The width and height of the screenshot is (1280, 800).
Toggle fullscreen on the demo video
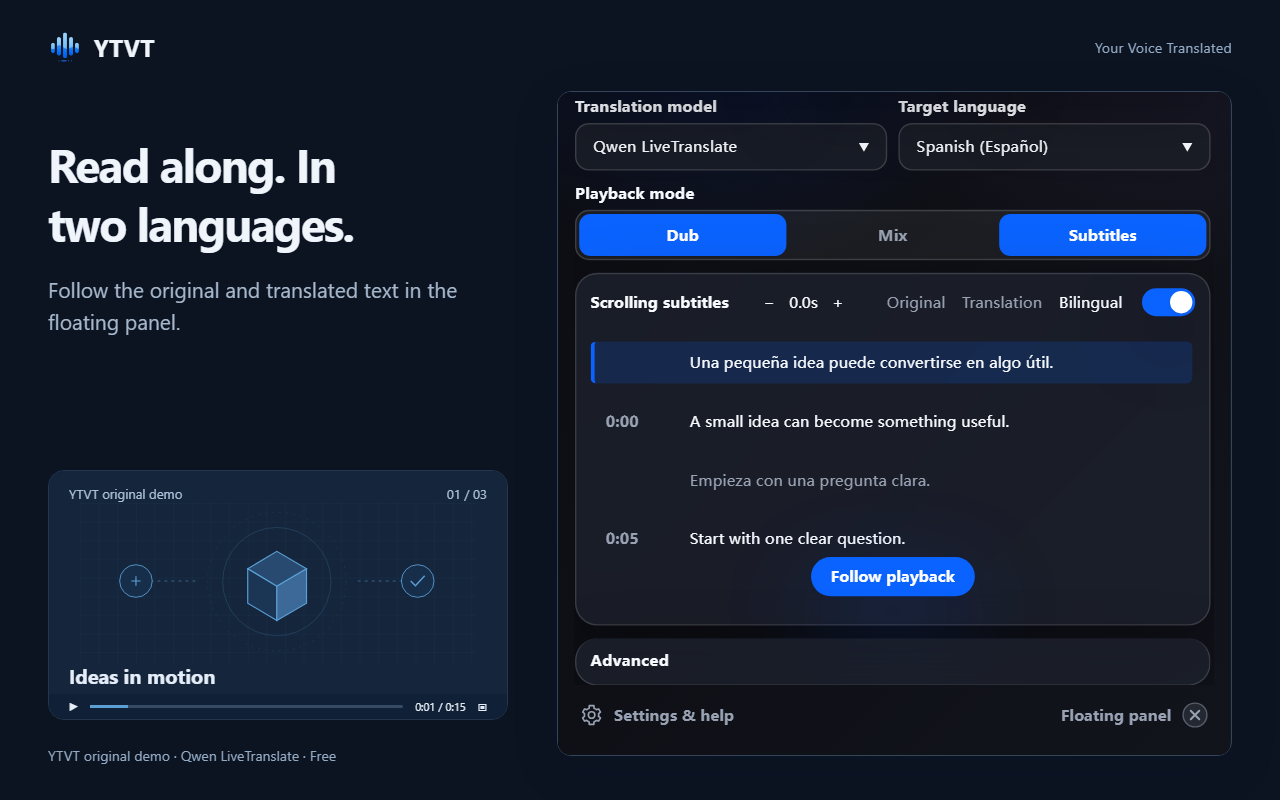tap(482, 707)
